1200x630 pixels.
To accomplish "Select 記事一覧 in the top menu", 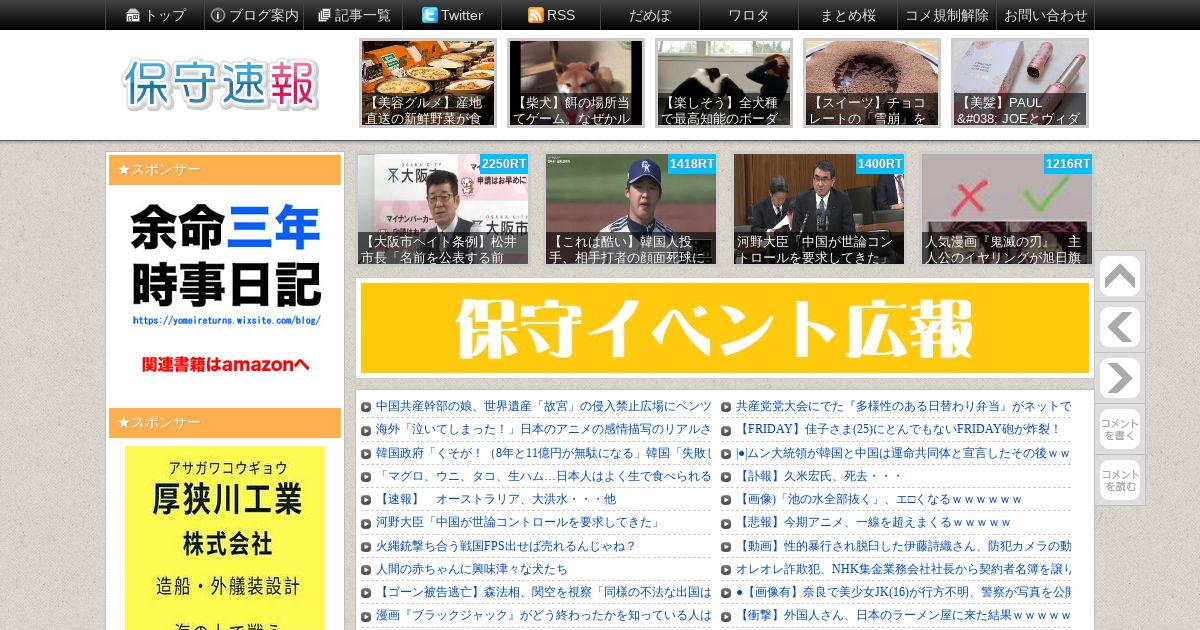I will pos(353,15).
